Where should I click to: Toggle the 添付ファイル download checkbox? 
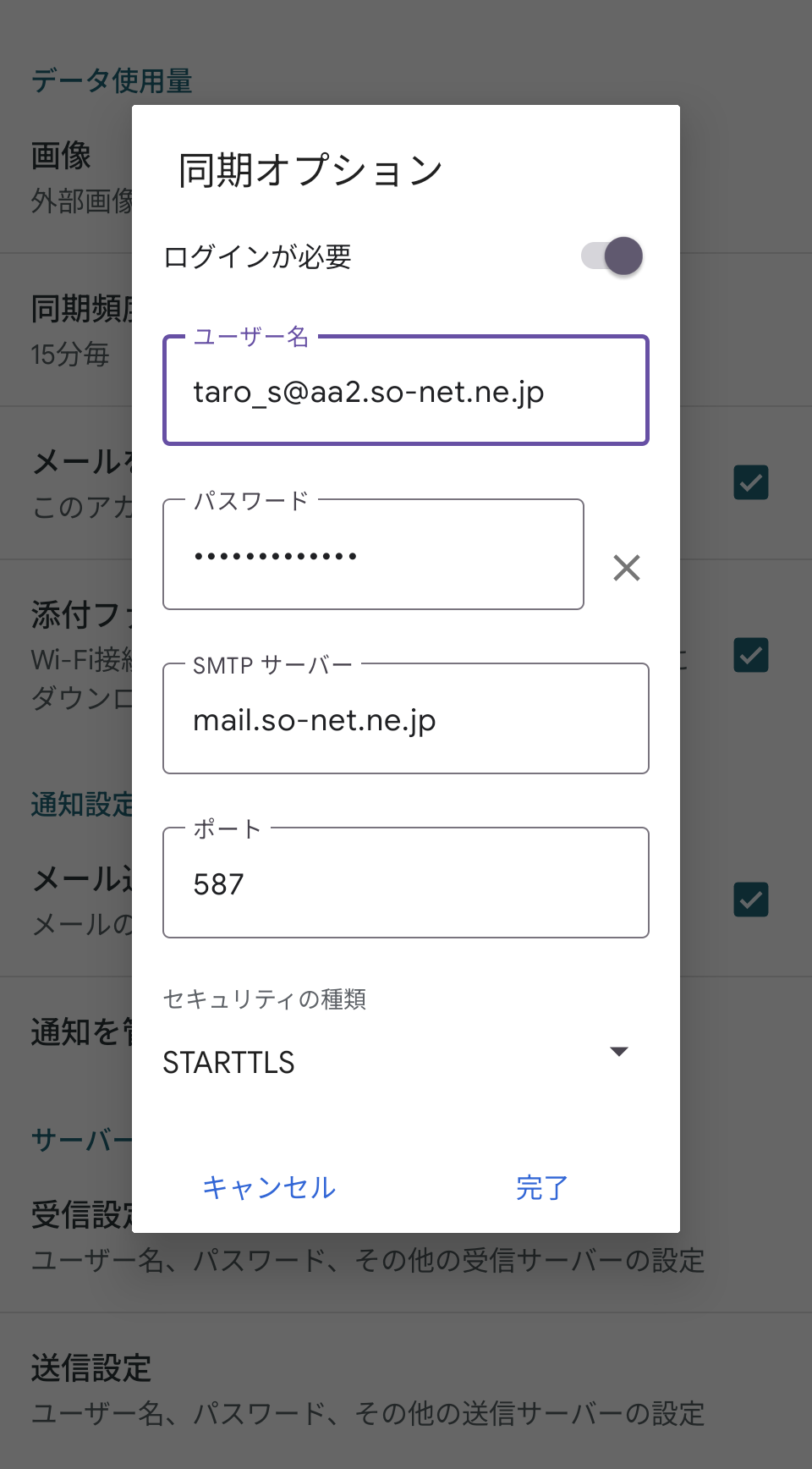point(750,656)
